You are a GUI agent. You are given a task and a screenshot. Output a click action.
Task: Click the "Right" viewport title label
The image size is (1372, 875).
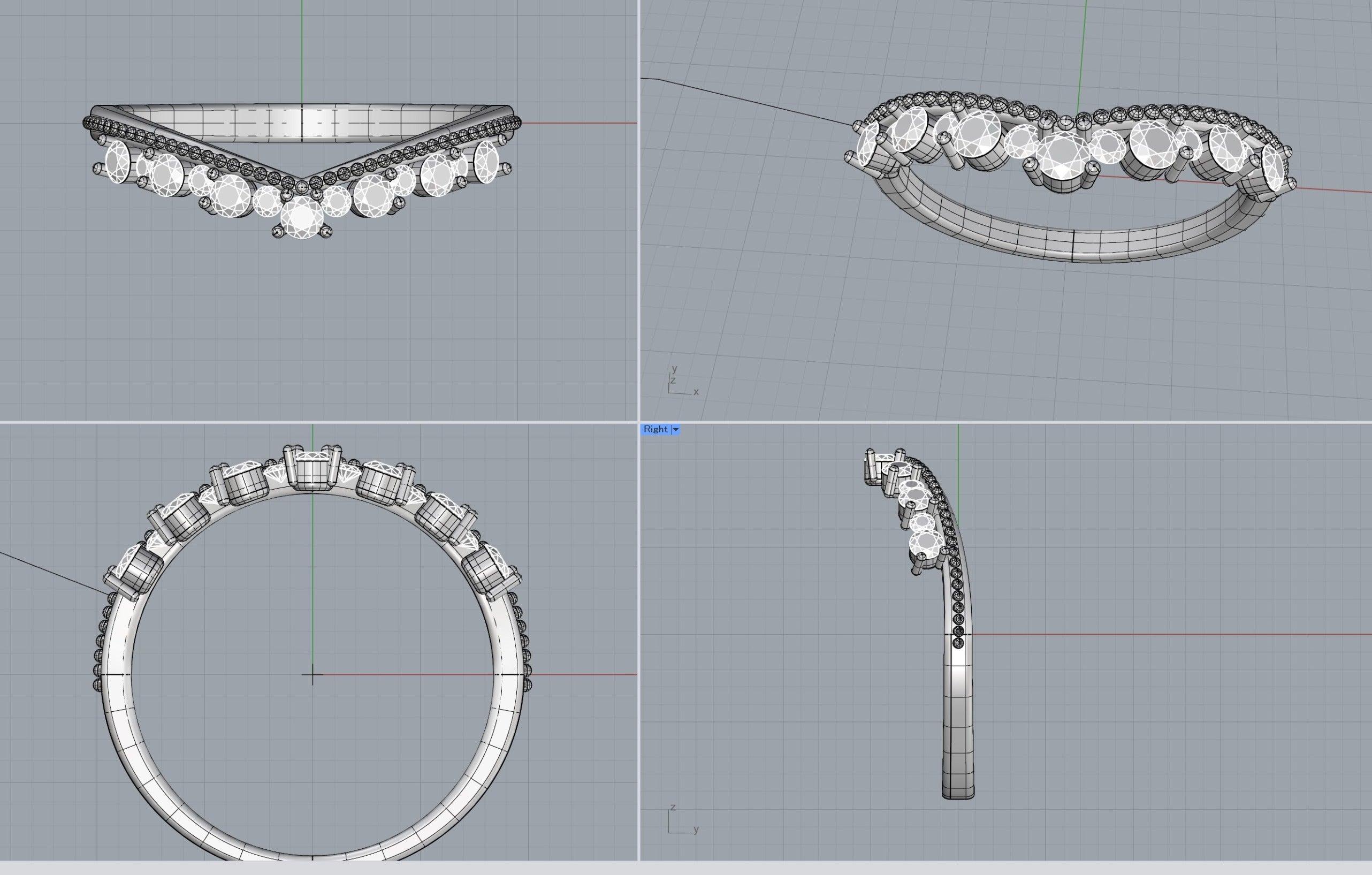tap(655, 430)
